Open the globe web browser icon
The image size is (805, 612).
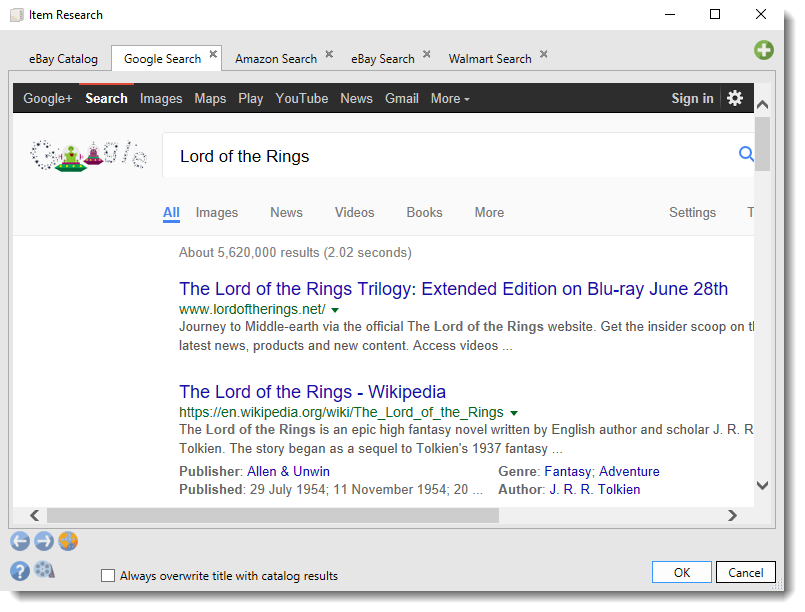pos(68,541)
